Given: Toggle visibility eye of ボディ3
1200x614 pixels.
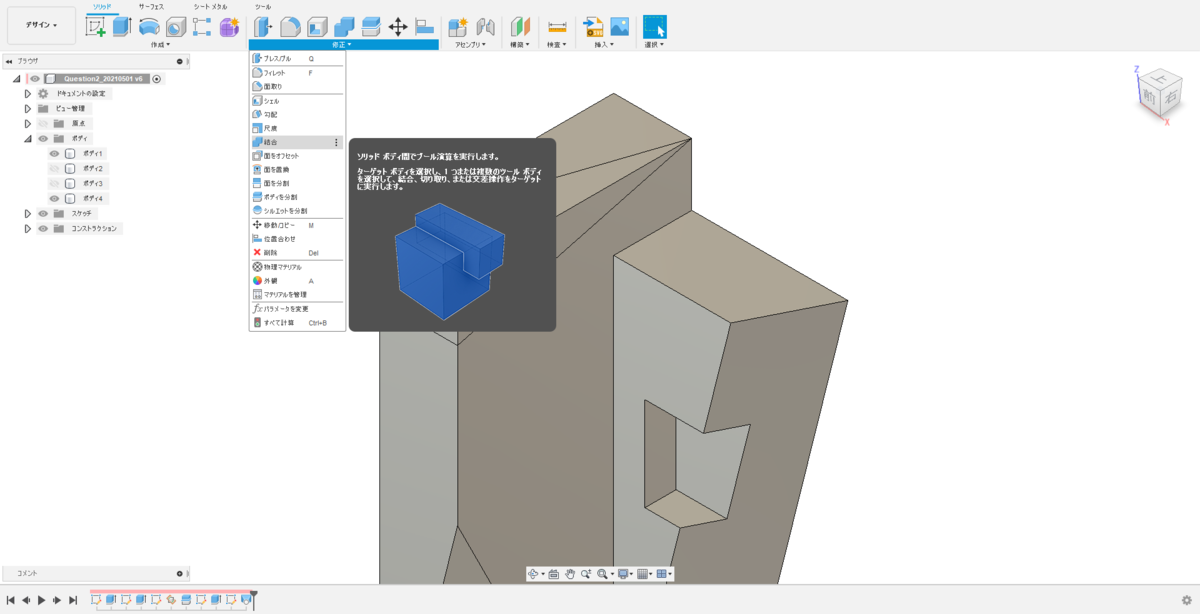Looking at the screenshot, I should point(55,183).
